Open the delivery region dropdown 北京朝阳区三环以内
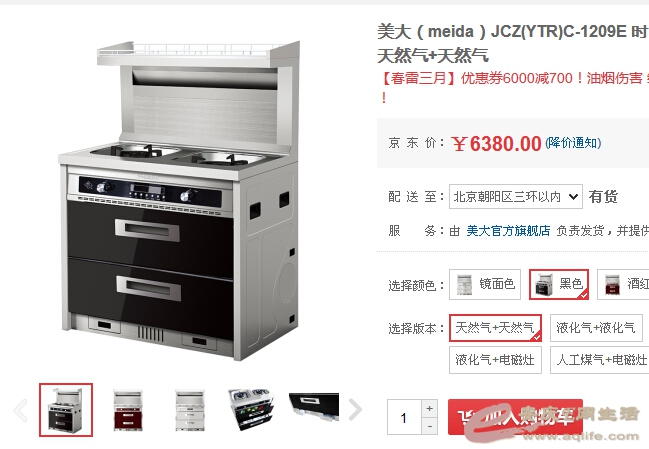Viewport: 649px width, 449px height. pyautogui.click(x=516, y=197)
